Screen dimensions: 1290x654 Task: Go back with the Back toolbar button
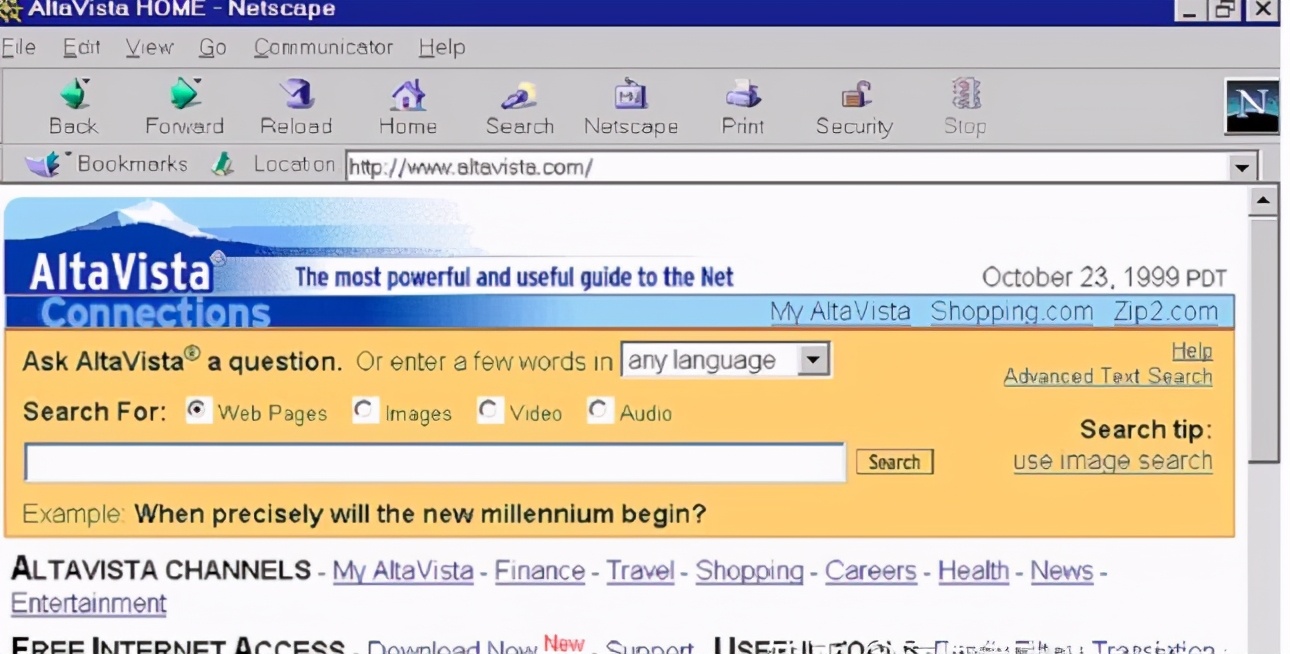73,108
